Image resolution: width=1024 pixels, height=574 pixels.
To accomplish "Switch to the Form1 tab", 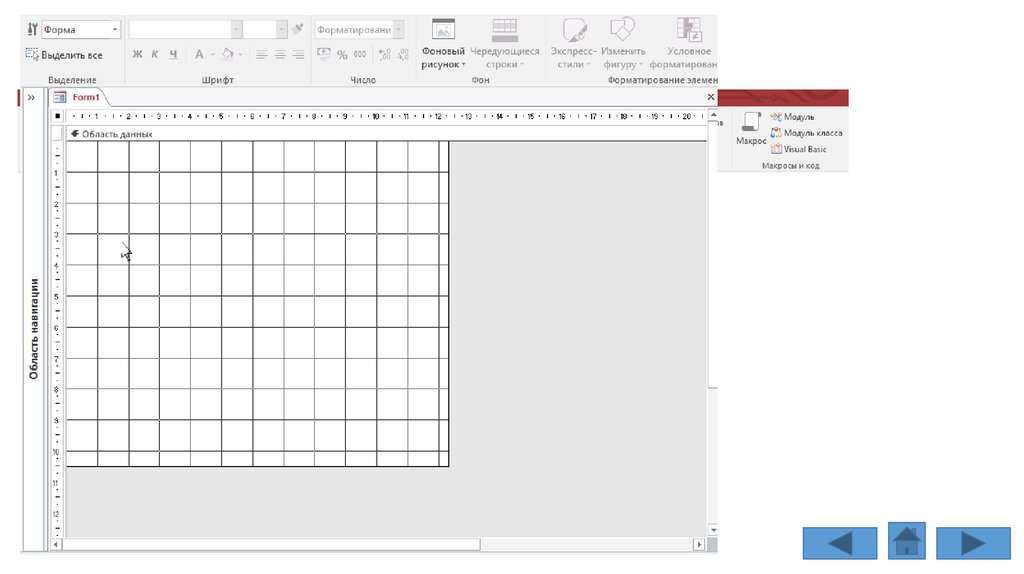I will coord(85,97).
